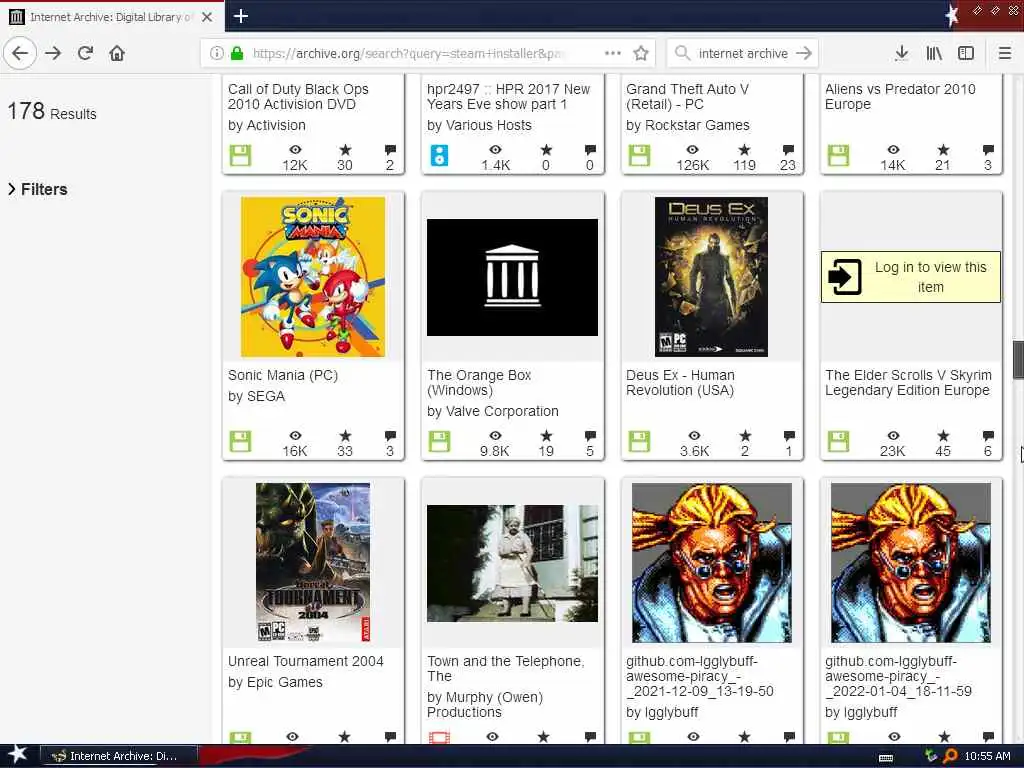Open the browser home page
Image resolution: width=1024 pixels, height=768 pixels.
(x=117, y=53)
